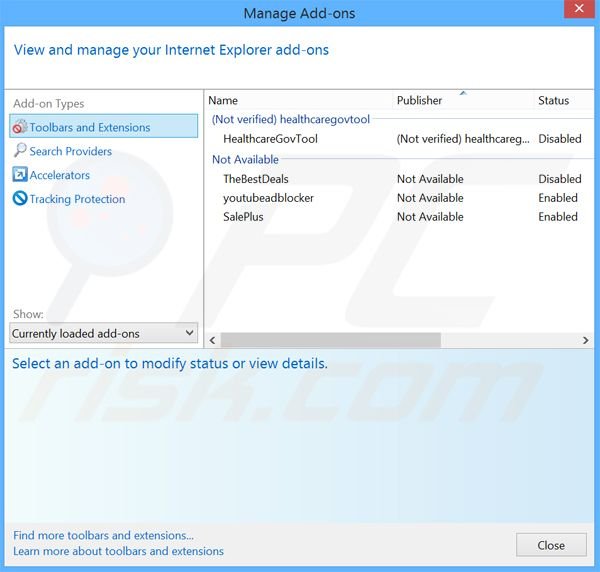Screen dimensions: 600x572
Task: Open the Currently loaded add-ons dropdown
Action: (104, 333)
